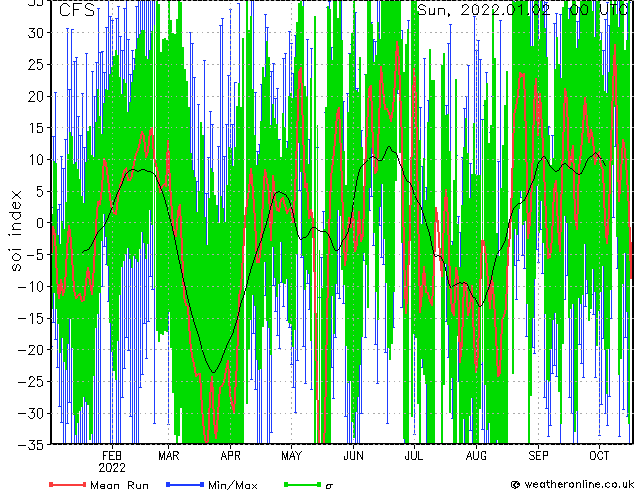634x490 pixels.
Task: Click the FEB 2022 axis label
Action: (x=112, y=462)
